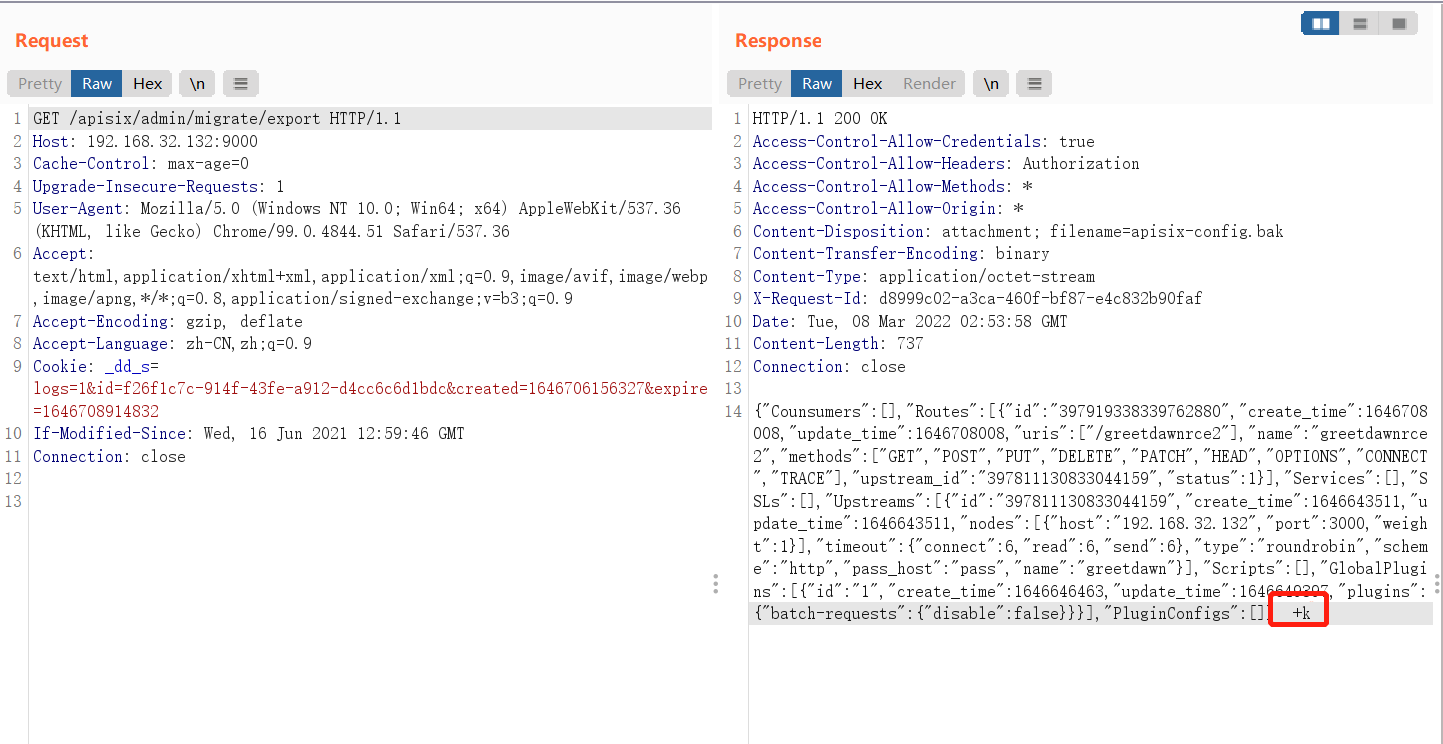Viewport: 1443px width, 744px height.
Task: Click the Access-Control-Allow-Origin header line
Action: coord(889,209)
